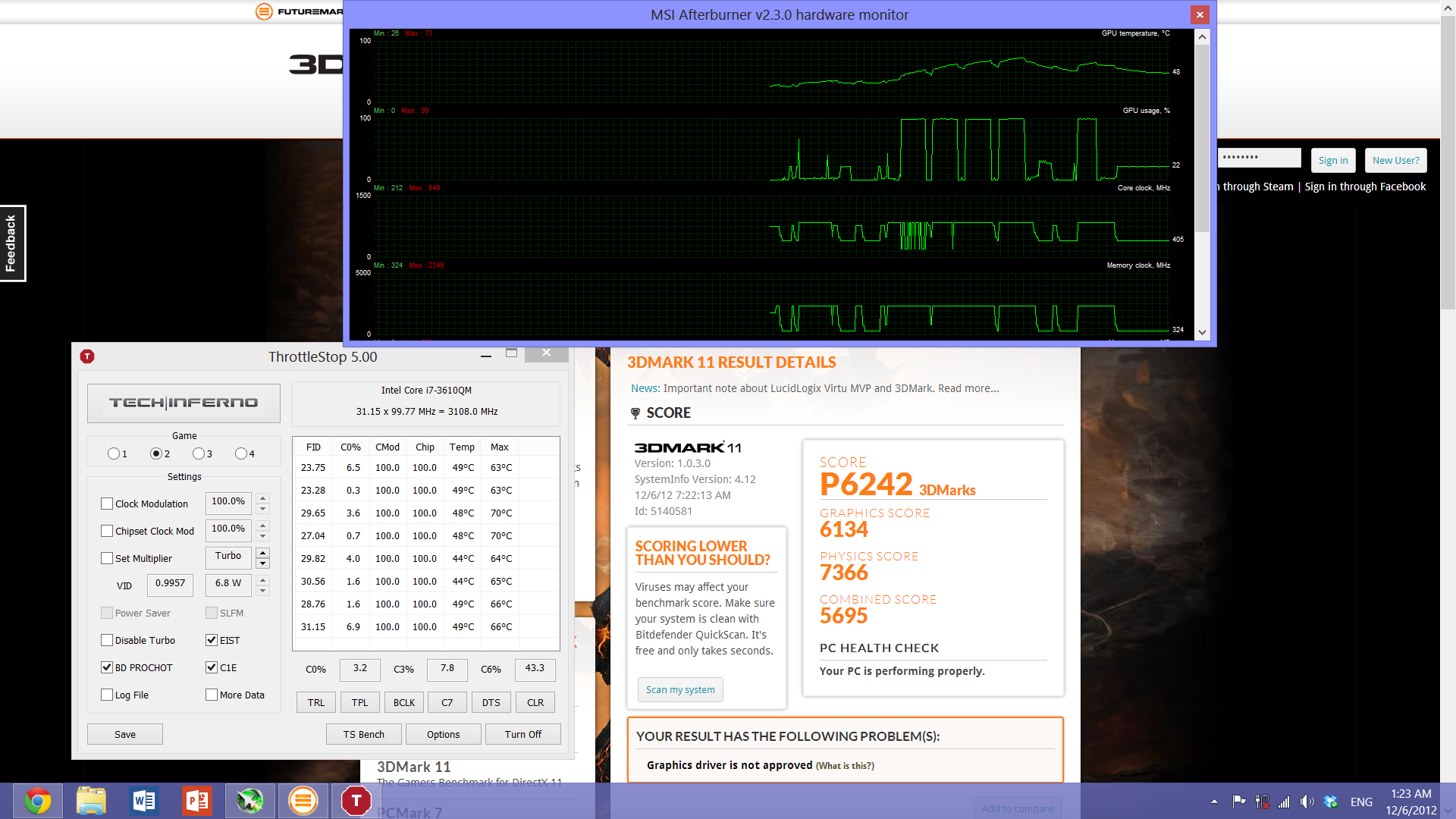Screen dimensions: 1456x819
Task: Increase Clock Modulation percentage stepper up
Action: (263, 498)
